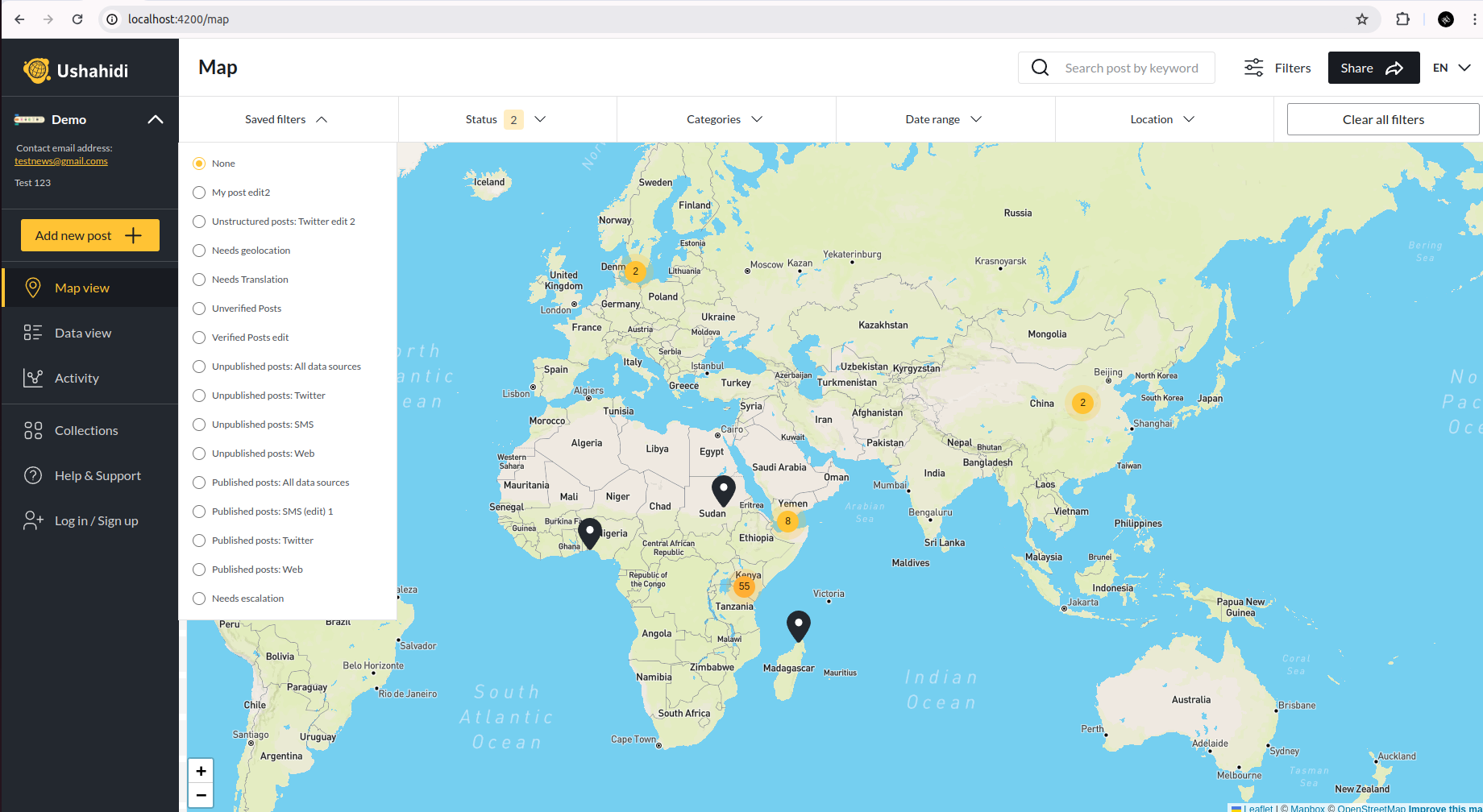Open the Status filter dropdown
The width and height of the screenshot is (1483, 812).
click(507, 119)
